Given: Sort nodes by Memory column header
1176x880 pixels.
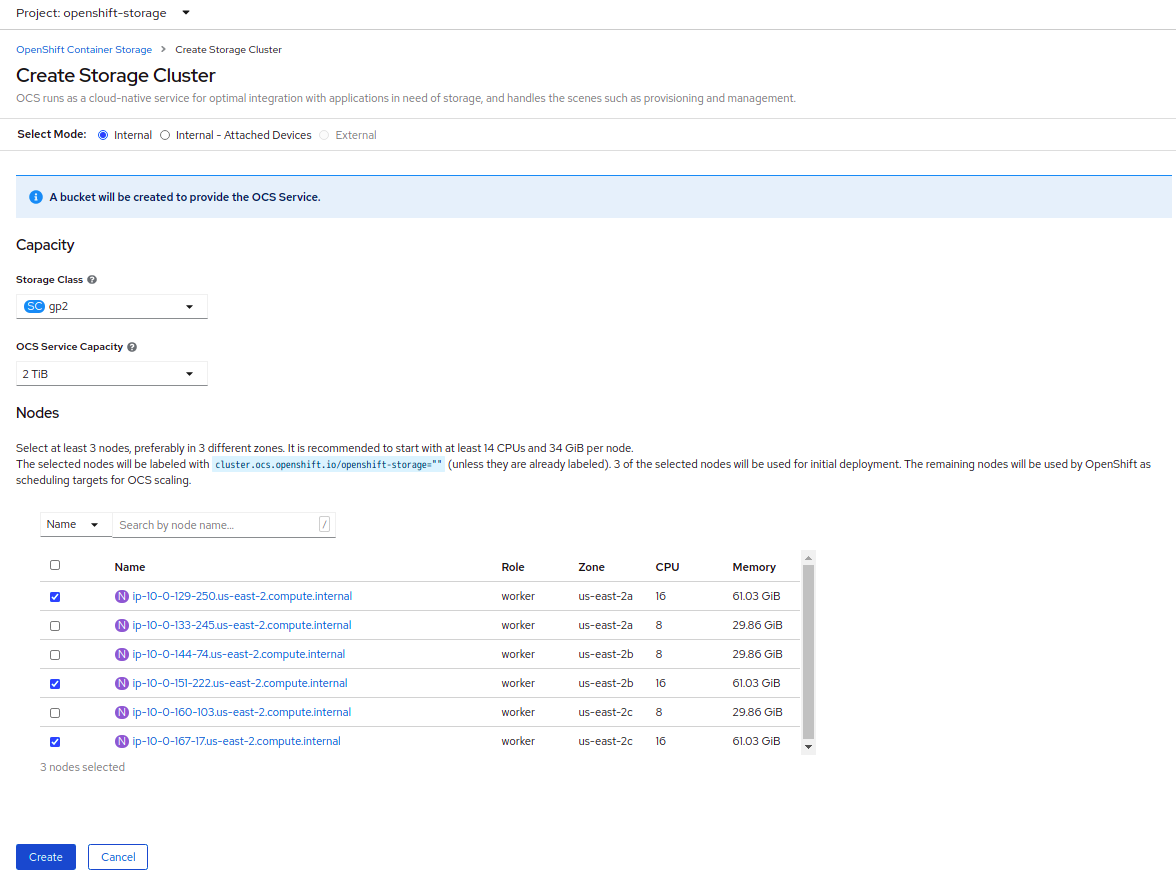Looking at the screenshot, I should (754, 567).
